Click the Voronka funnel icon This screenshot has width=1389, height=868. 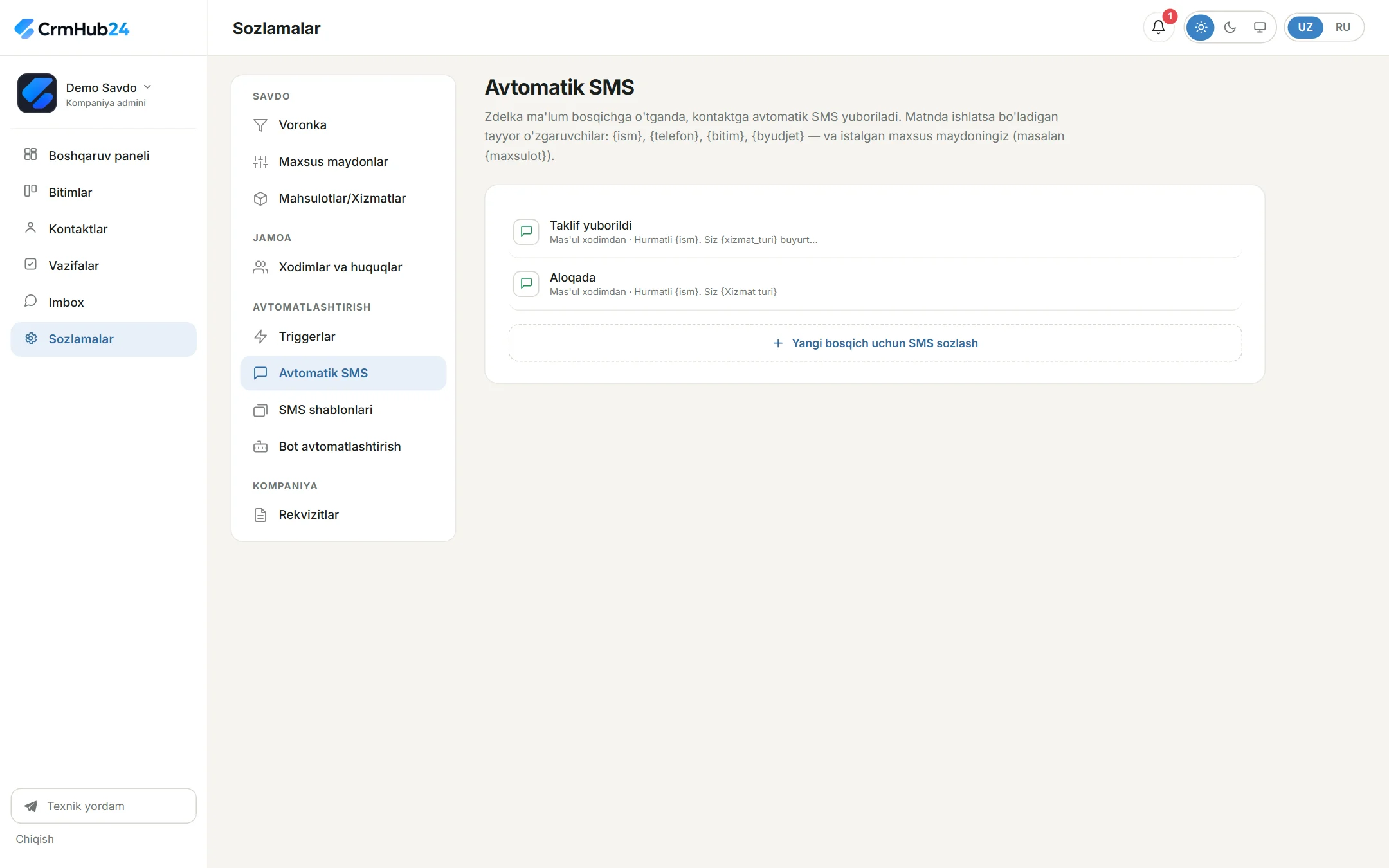point(260,125)
